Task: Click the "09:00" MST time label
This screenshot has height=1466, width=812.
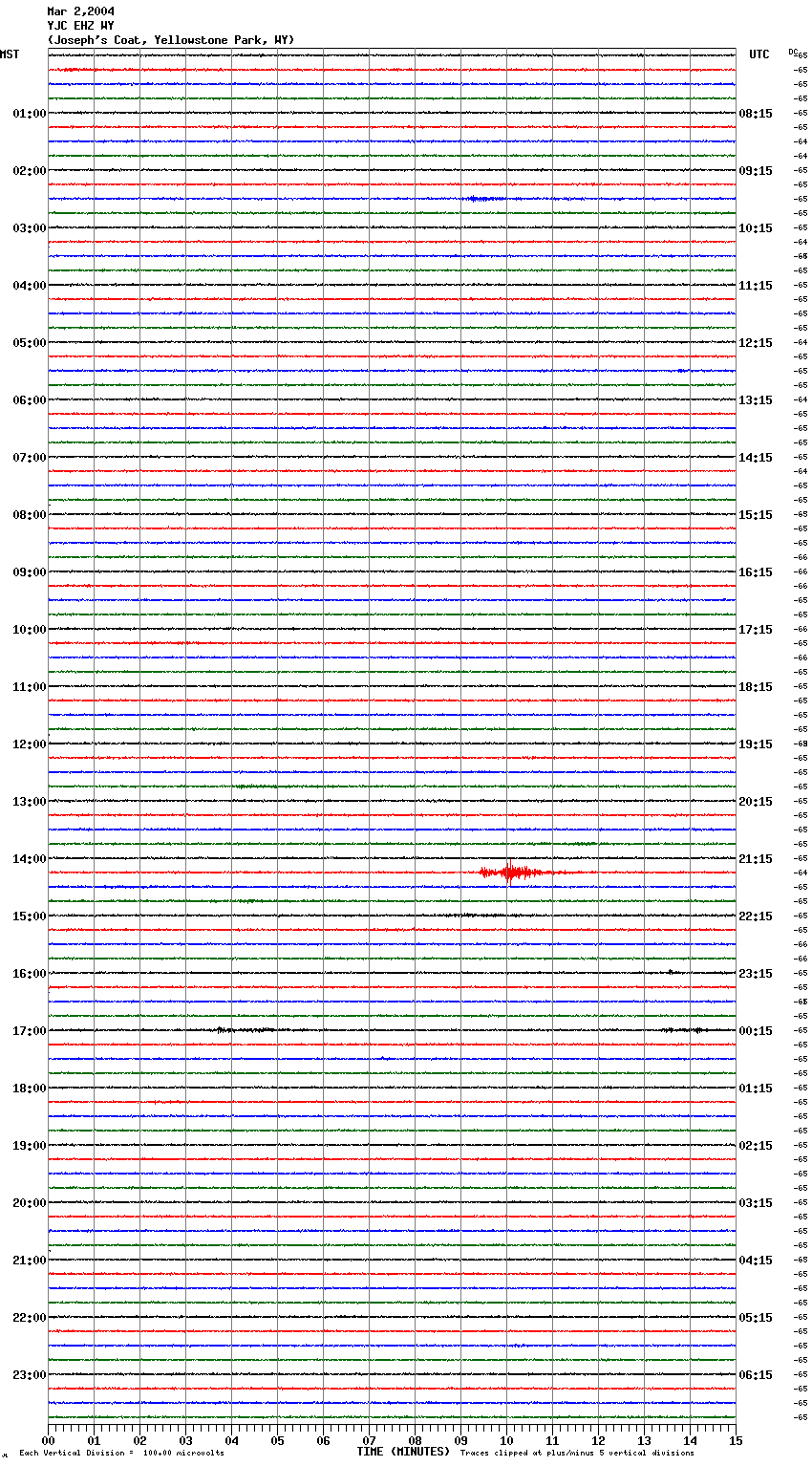Action: 30,572
